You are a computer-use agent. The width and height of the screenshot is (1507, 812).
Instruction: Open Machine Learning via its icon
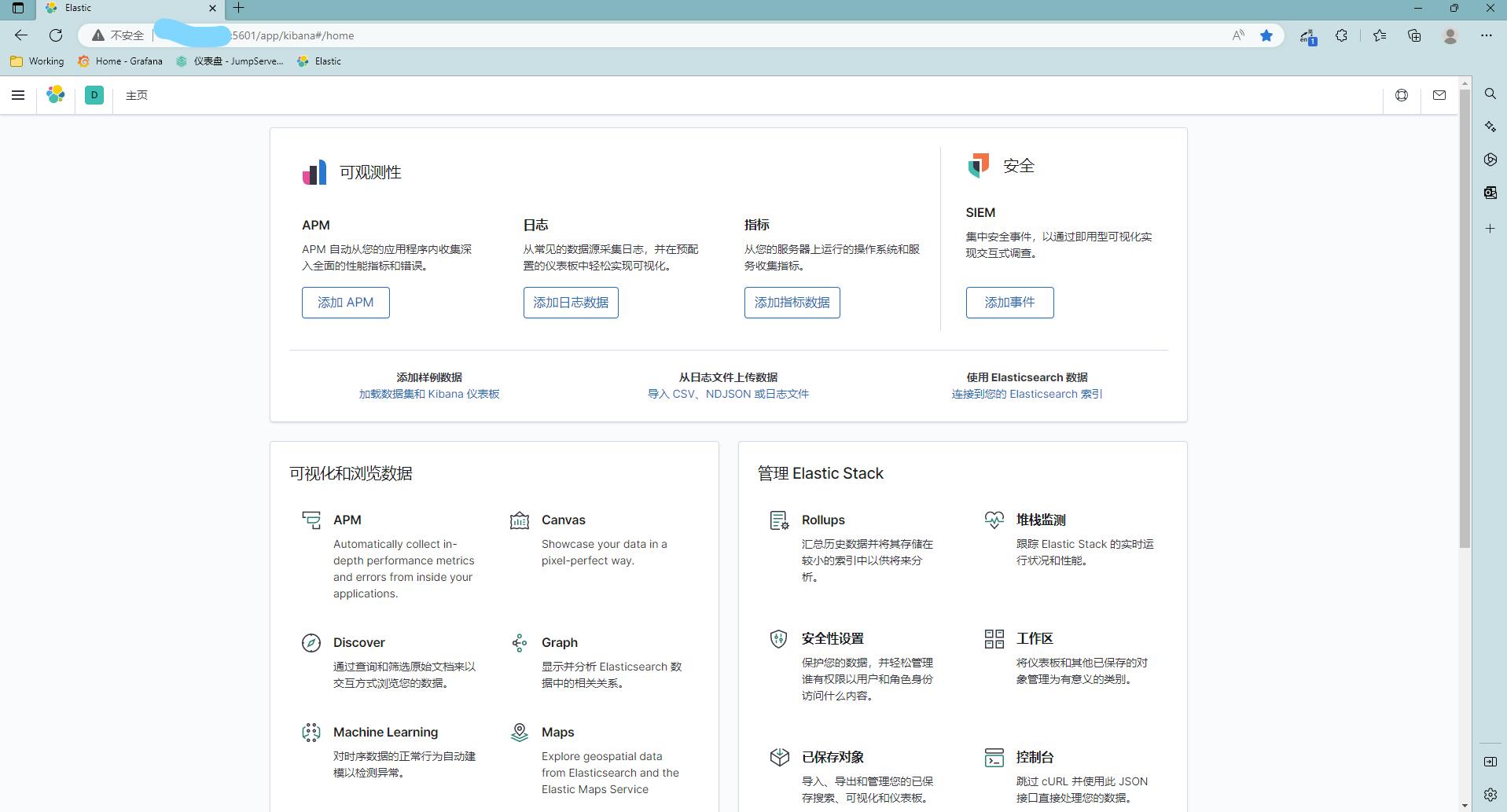point(311,733)
